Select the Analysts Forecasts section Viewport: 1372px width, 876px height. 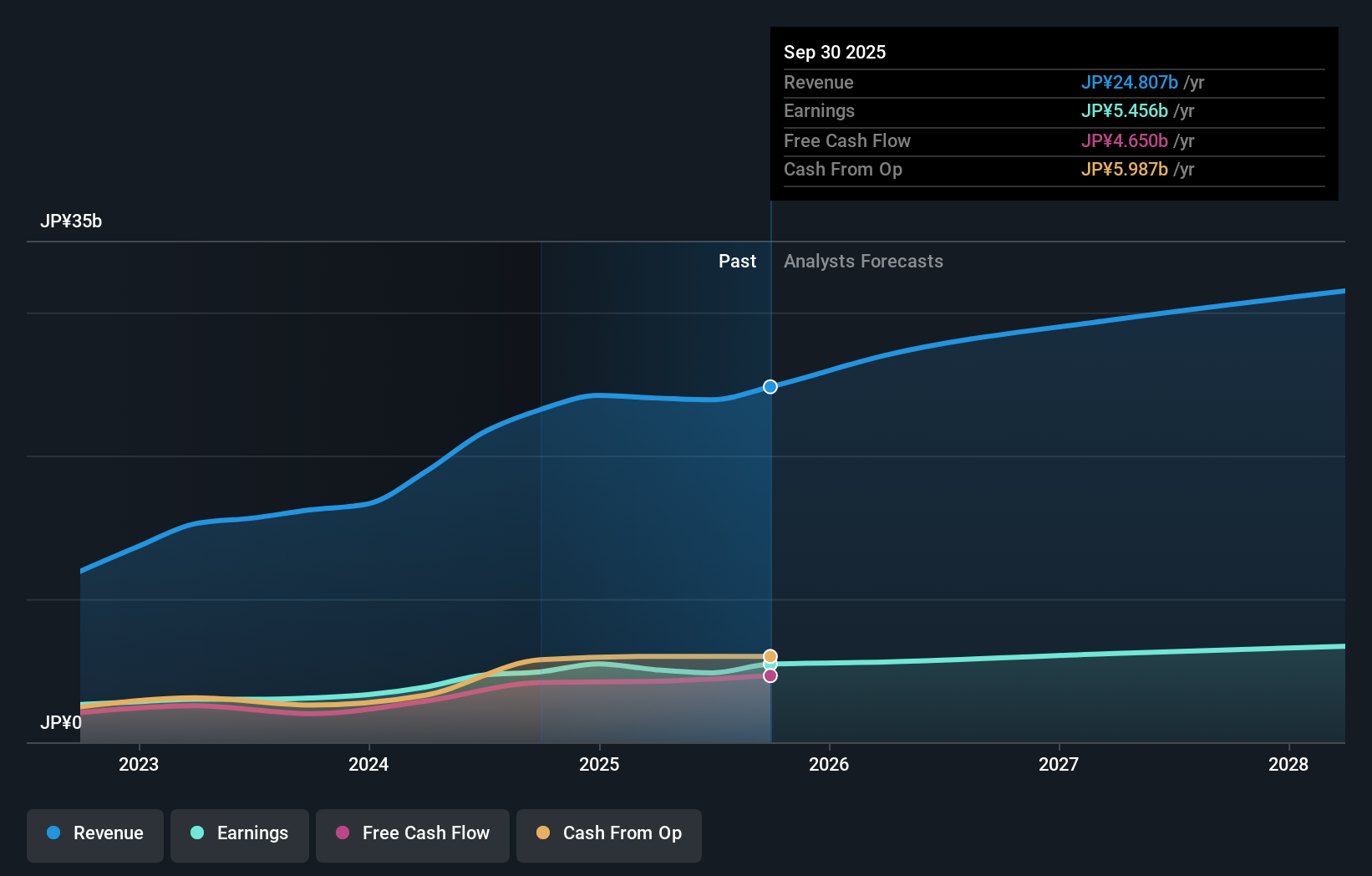(863, 261)
